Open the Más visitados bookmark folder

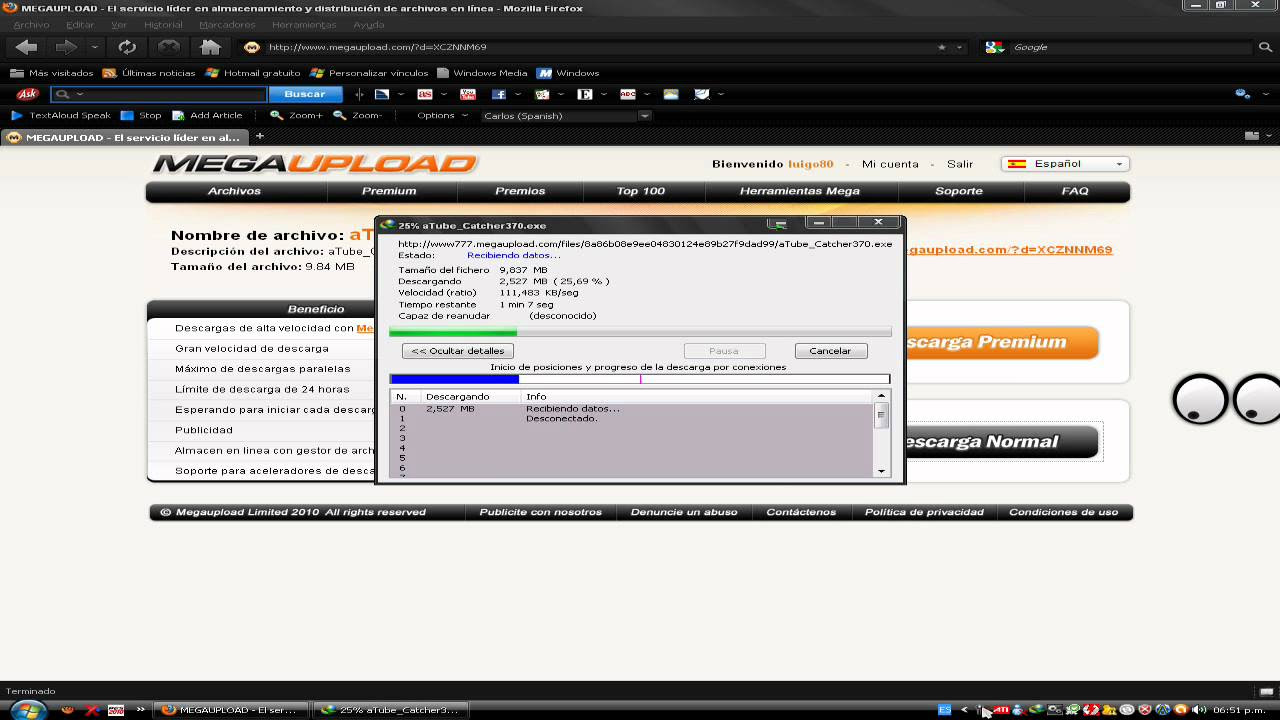pos(52,73)
